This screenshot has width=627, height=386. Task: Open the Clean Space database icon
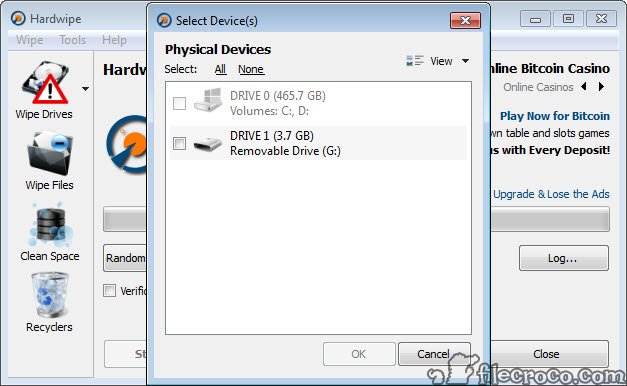tap(50, 225)
